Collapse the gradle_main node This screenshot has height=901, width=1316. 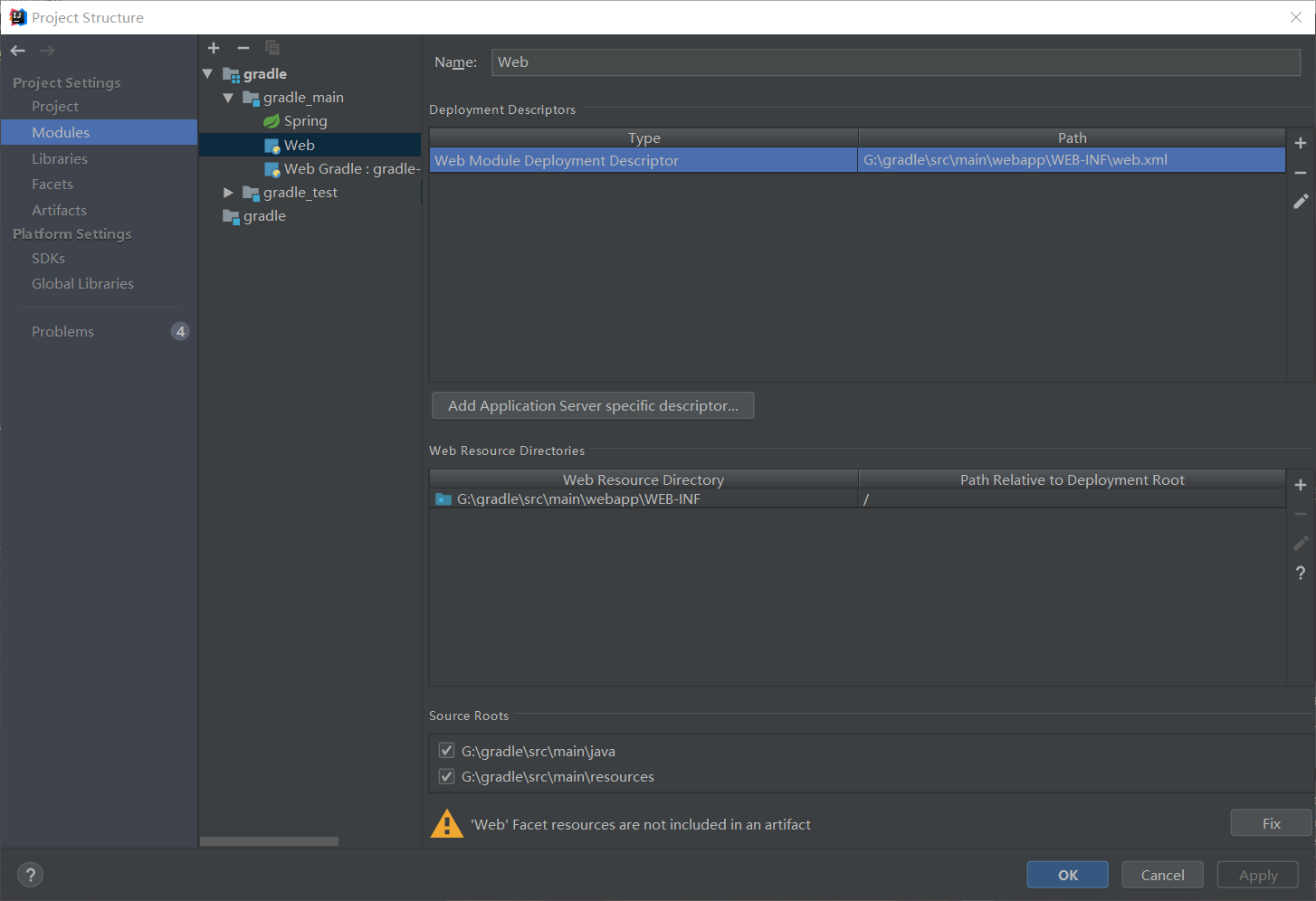pos(228,97)
